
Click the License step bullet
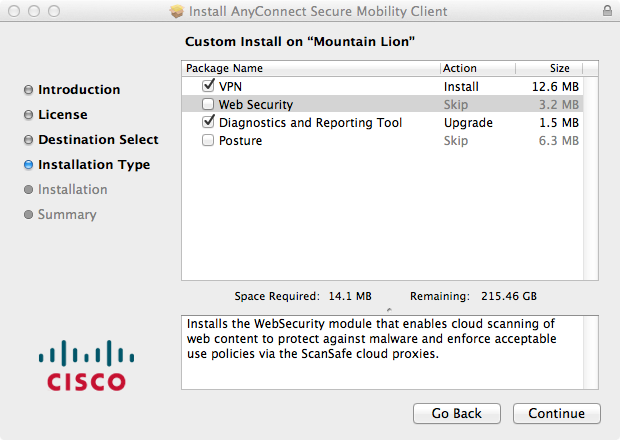[x=28, y=115]
